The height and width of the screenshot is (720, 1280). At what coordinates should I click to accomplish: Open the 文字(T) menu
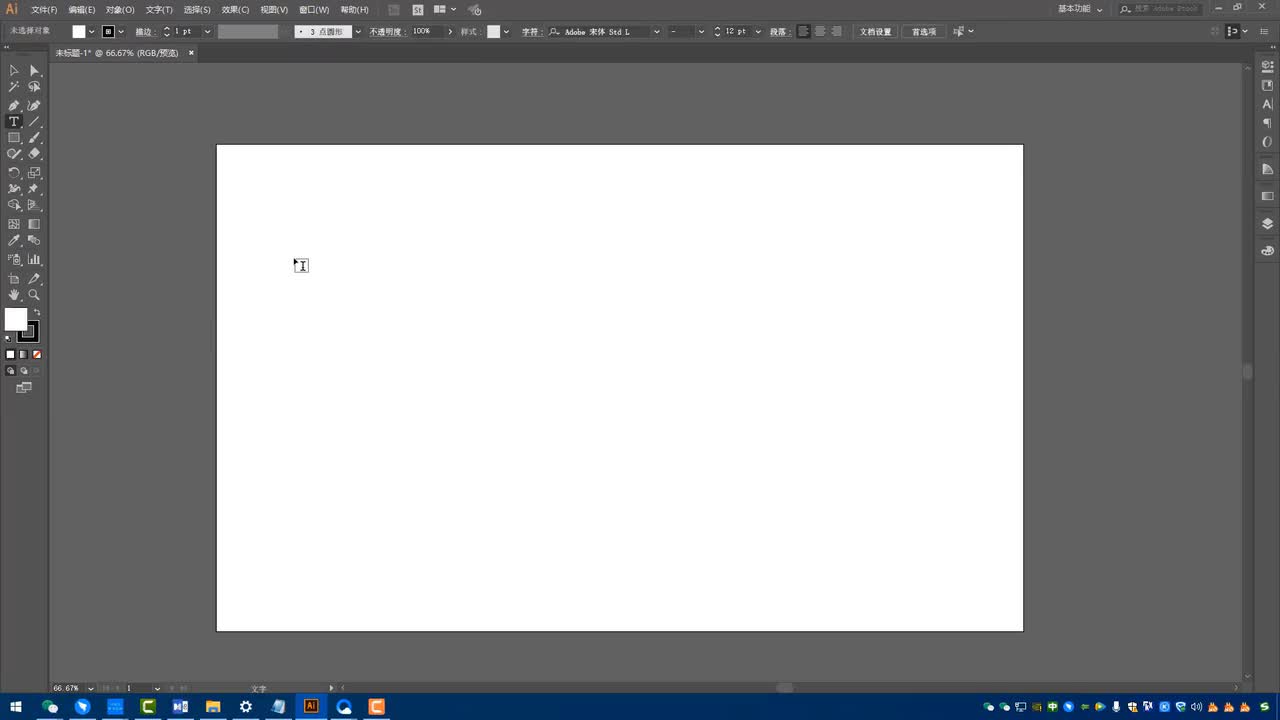(x=159, y=9)
